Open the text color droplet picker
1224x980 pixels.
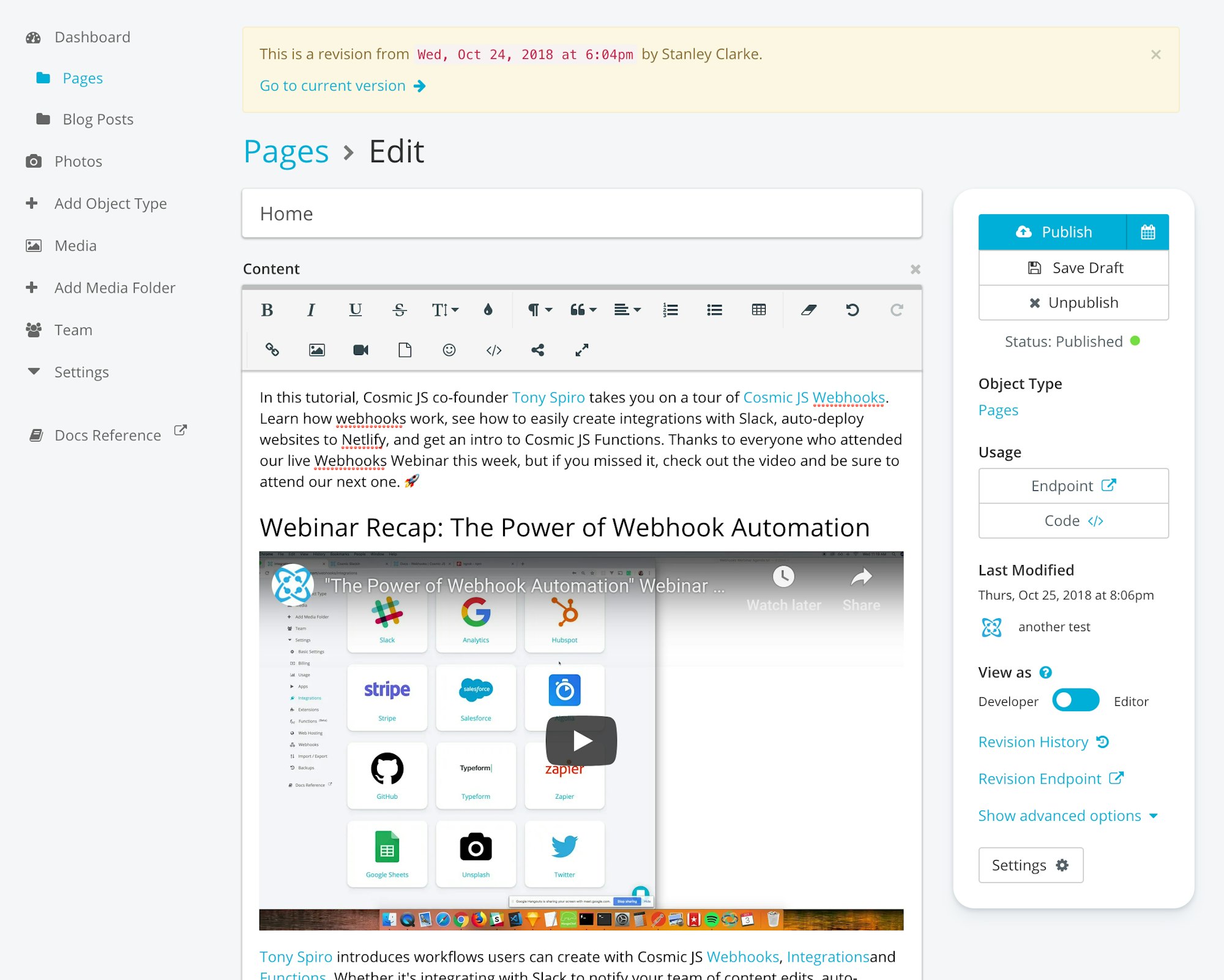click(488, 310)
